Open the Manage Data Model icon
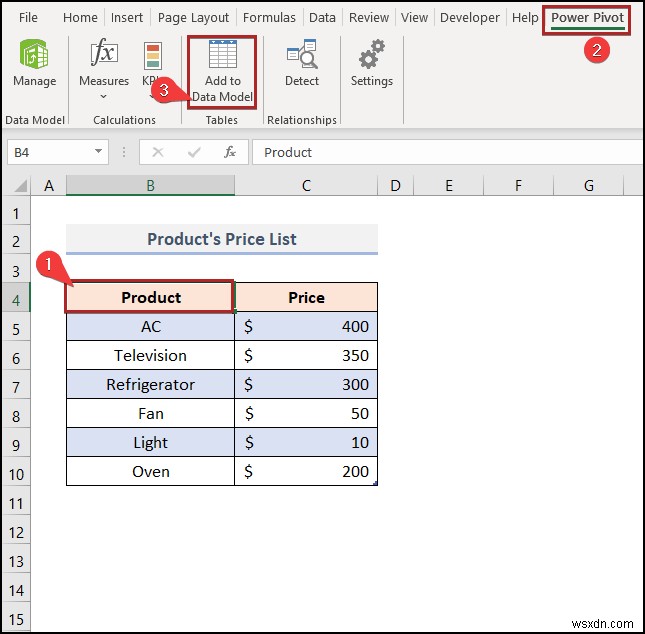The width and height of the screenshot is (645, 634). [34, 54]
